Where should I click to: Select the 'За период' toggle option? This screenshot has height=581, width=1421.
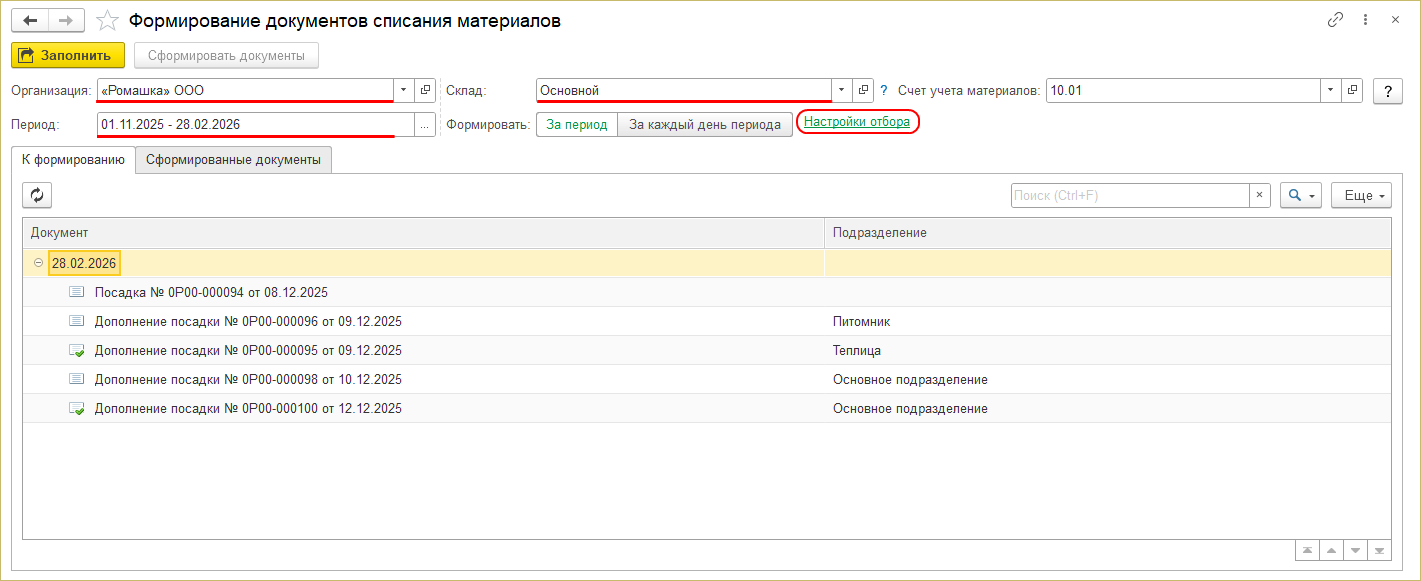577,124
